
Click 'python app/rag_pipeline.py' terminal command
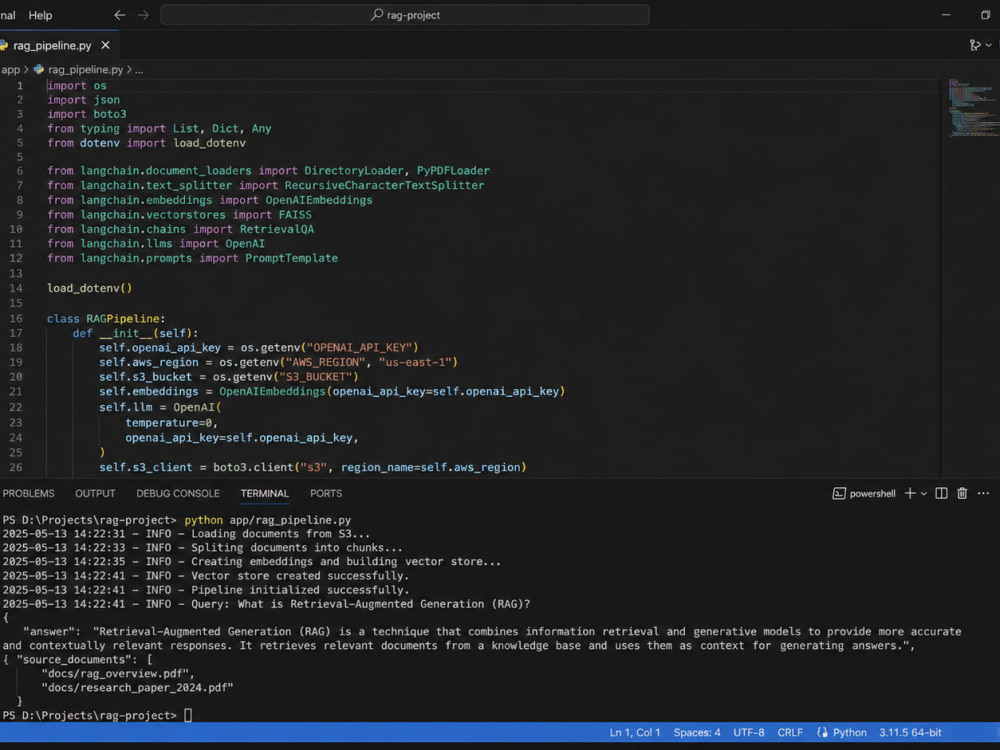(268, 520)
